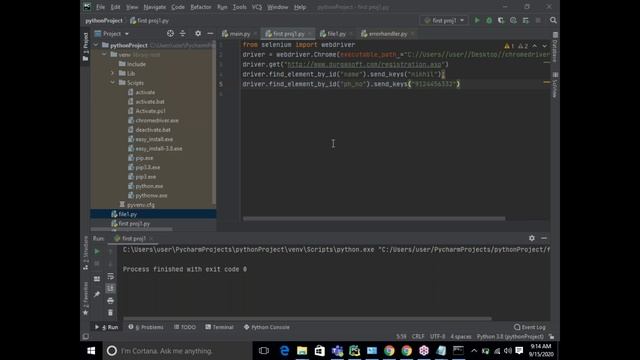
Task: Close the first proj1.py editor tab
Action: (310, 34)
